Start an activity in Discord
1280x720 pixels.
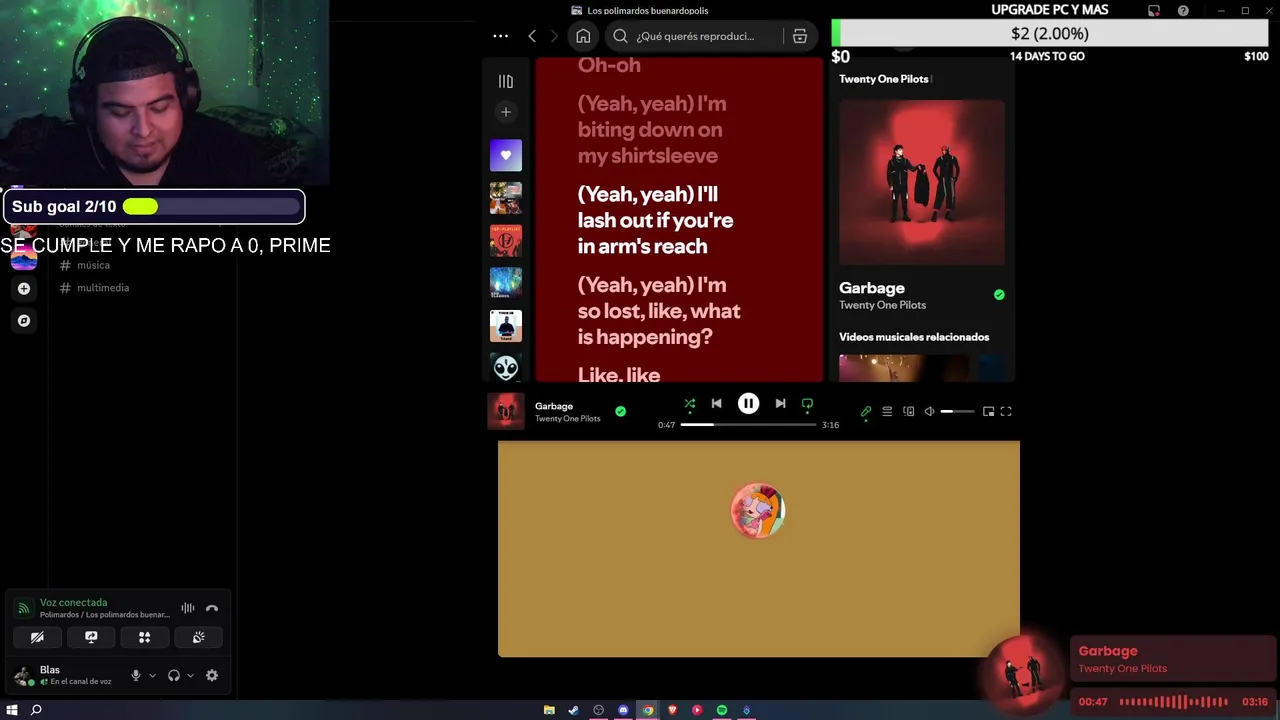(144, 637)
